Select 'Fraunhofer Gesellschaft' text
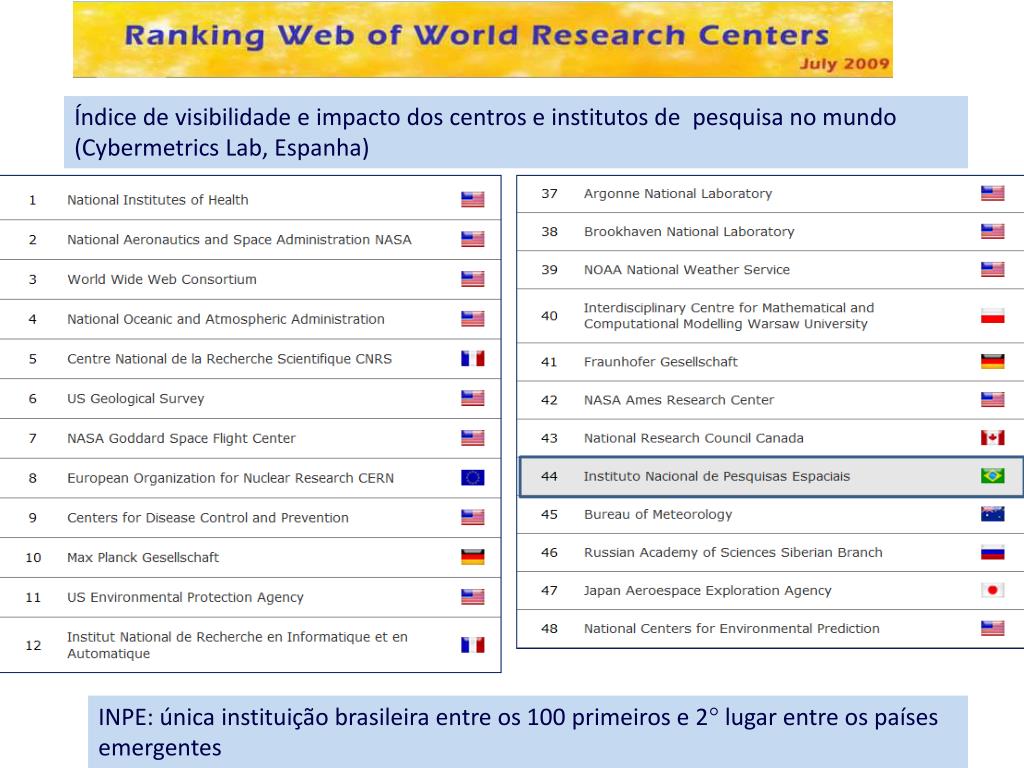The height and width of the screenshot is (768, 1024). click(660, 362)
